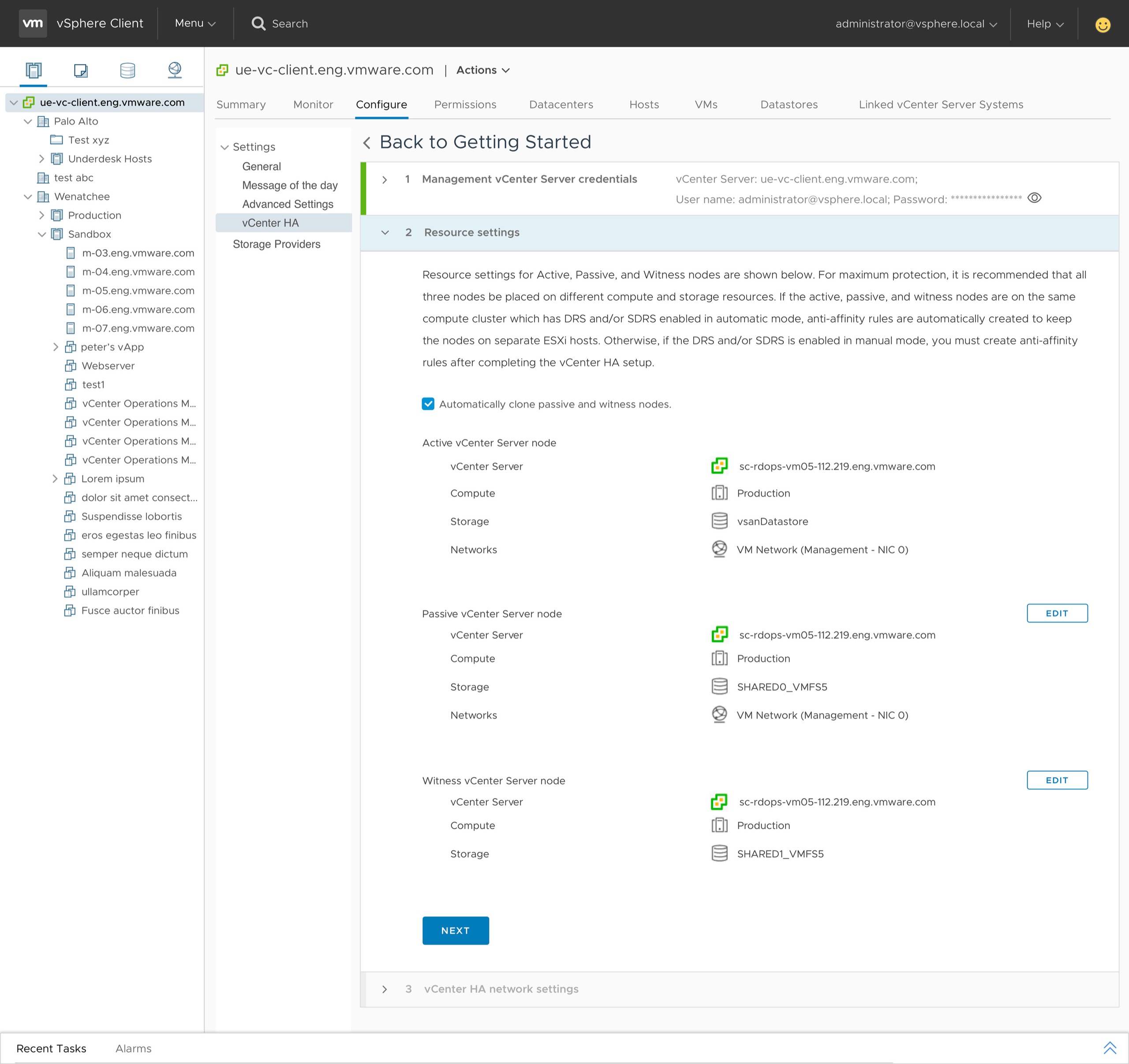Expand the Lorem ipsum vApp node
The height and width of the screenshot is (1064, 1129).
(x=56, y=478)
